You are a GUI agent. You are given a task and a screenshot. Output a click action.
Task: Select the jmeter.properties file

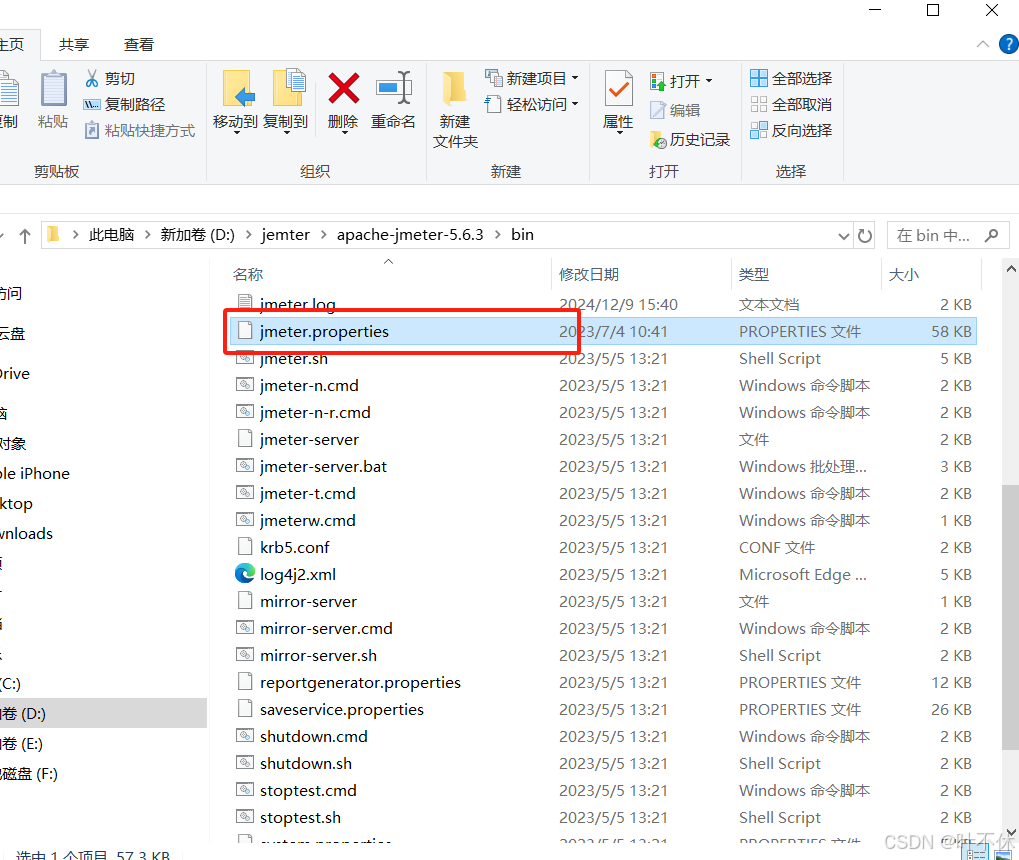[x=602, y=332]
